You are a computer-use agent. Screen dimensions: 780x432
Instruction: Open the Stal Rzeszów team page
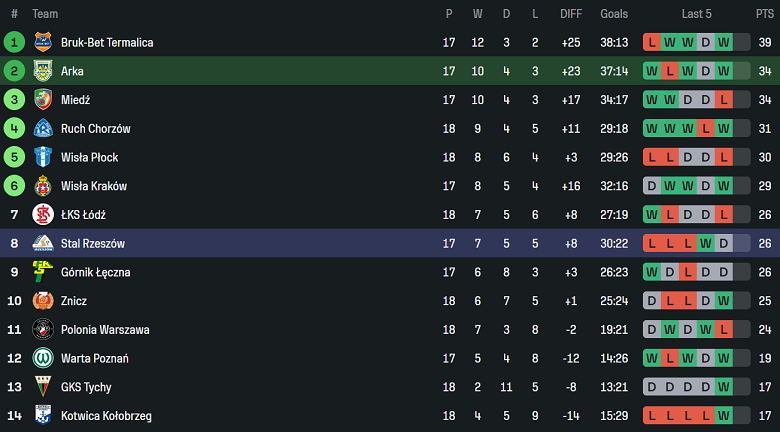(x=93, y=244)
